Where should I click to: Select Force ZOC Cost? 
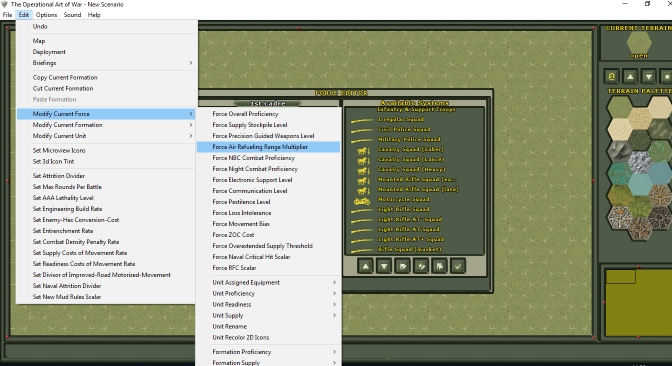pos(269,235)
